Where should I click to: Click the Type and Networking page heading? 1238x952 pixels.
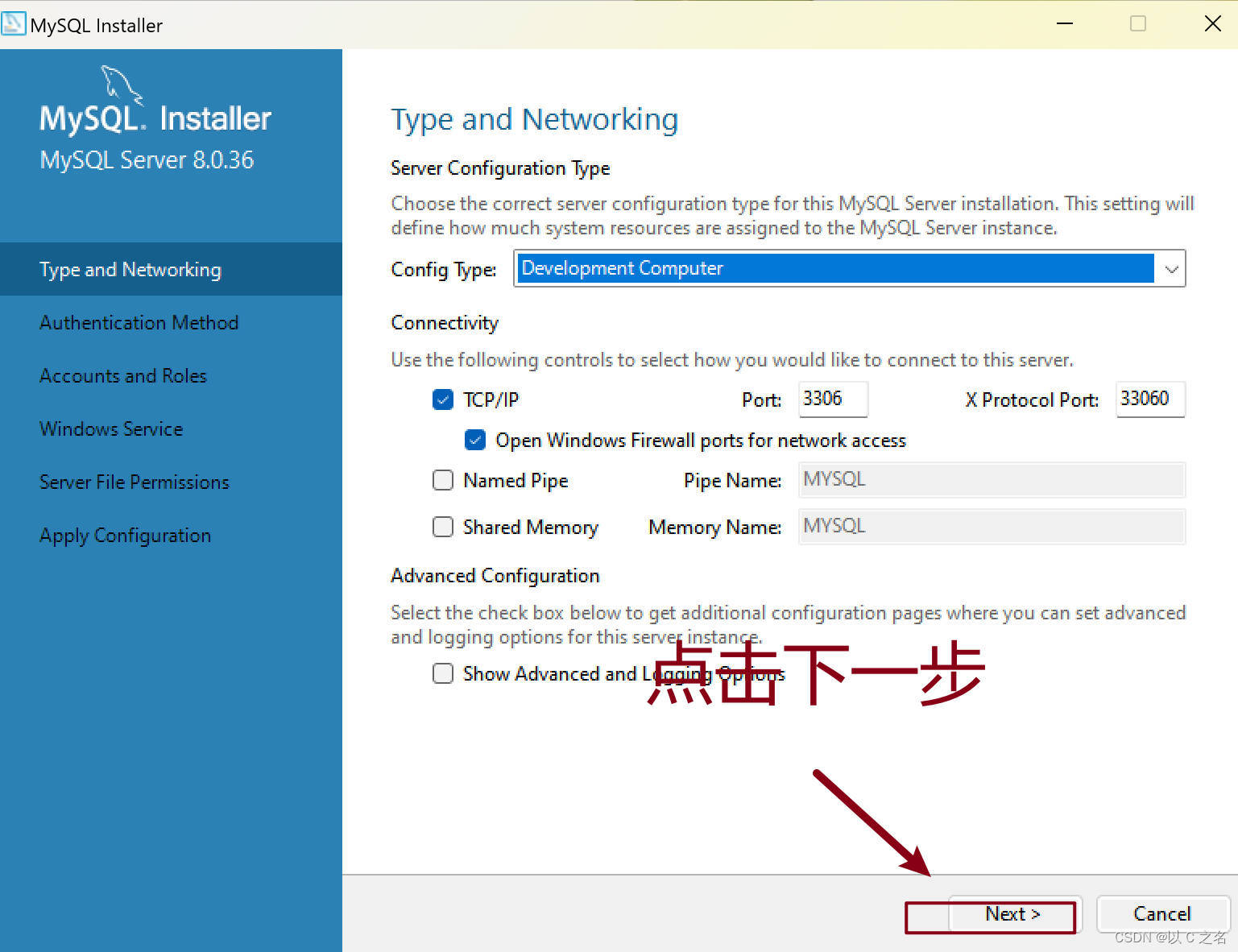(x=535, y=119)
